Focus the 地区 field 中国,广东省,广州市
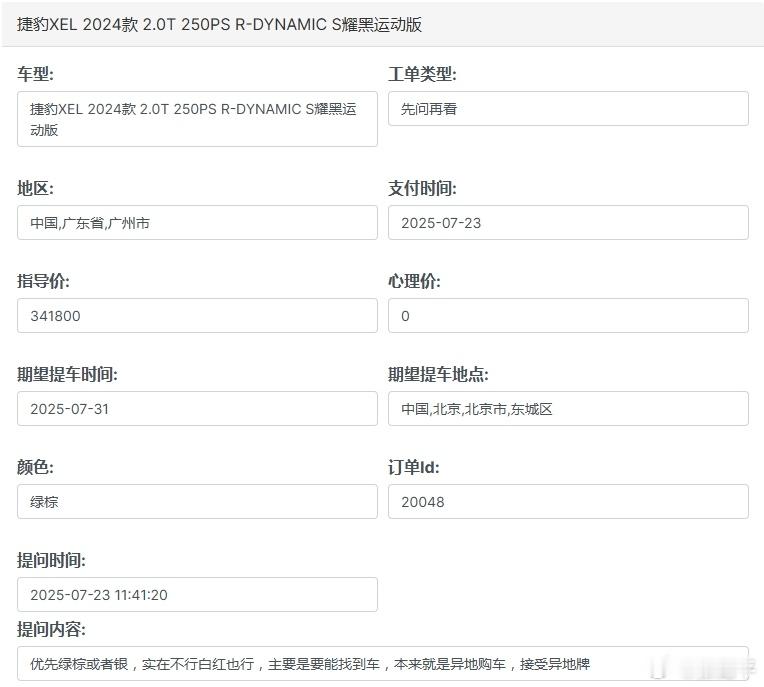The width and height of the screenshot is (764, 687). pos(197,223)
